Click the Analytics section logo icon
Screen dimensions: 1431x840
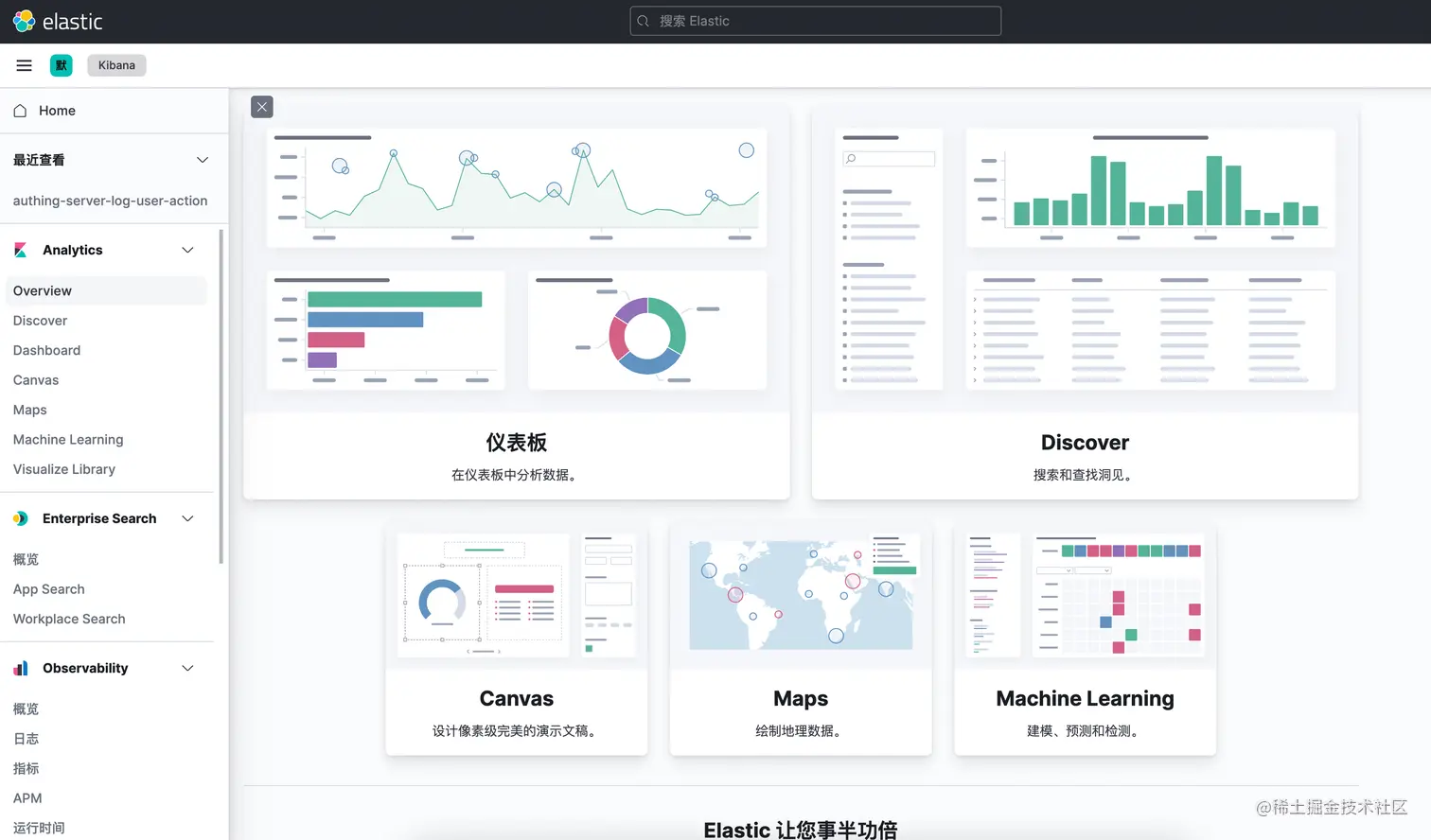pos(21,250)
